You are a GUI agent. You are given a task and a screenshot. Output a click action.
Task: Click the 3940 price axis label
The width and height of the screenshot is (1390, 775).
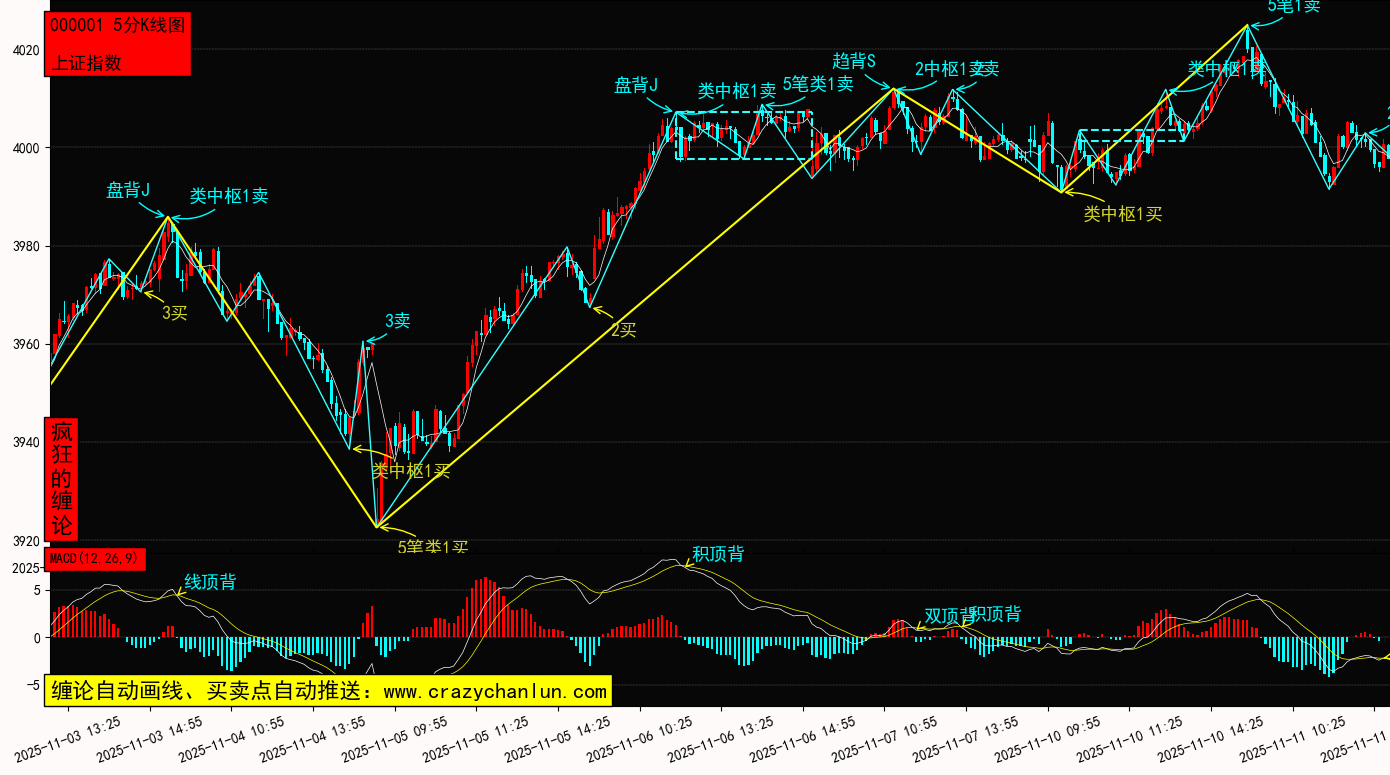click(x=26, y=443)
